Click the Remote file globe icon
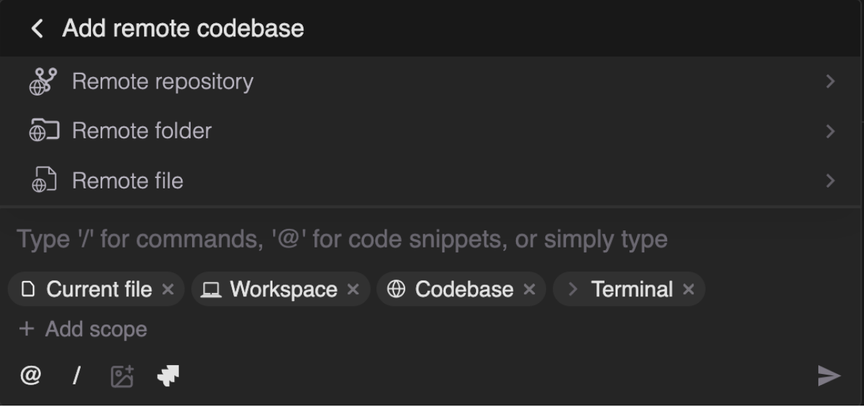 (43, 181)
